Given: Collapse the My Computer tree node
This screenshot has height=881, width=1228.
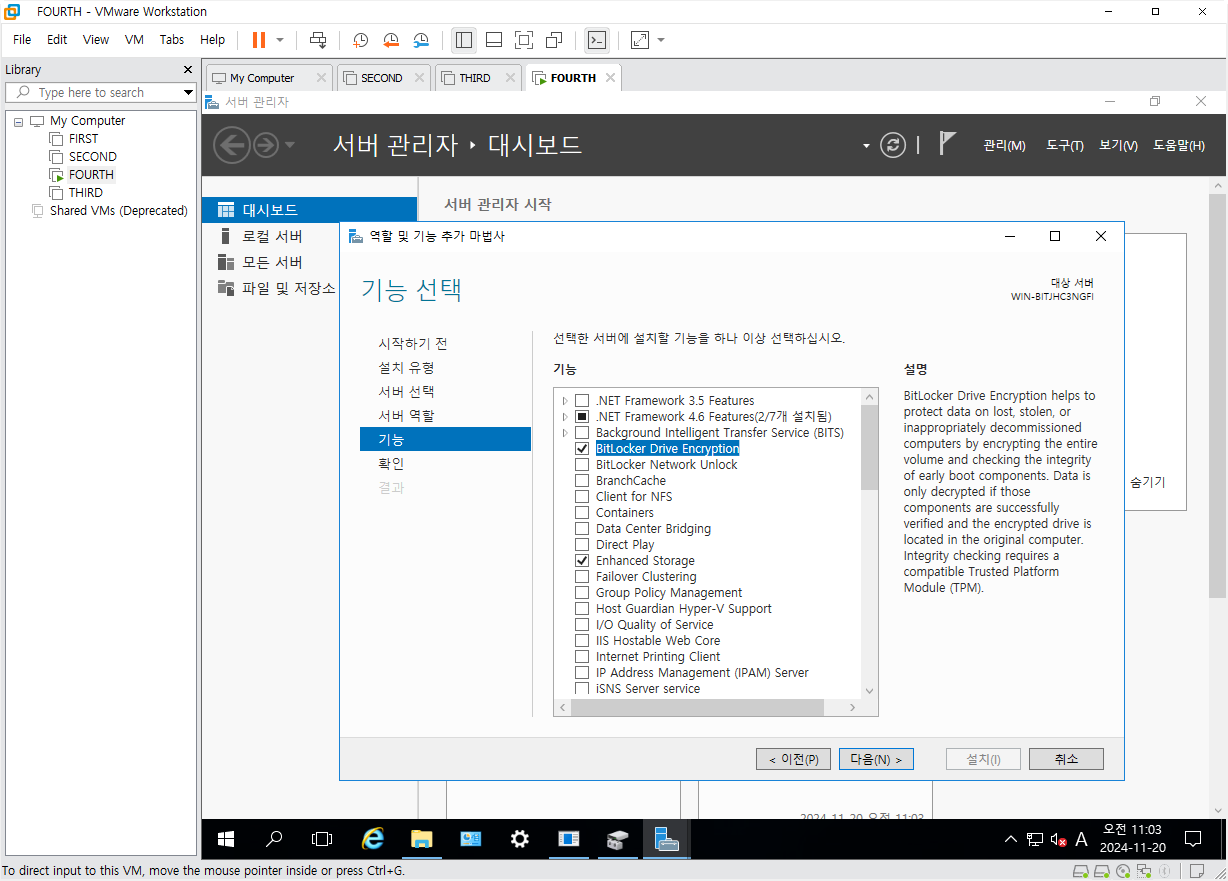Looking at the screenshot, I should [19, 121].
